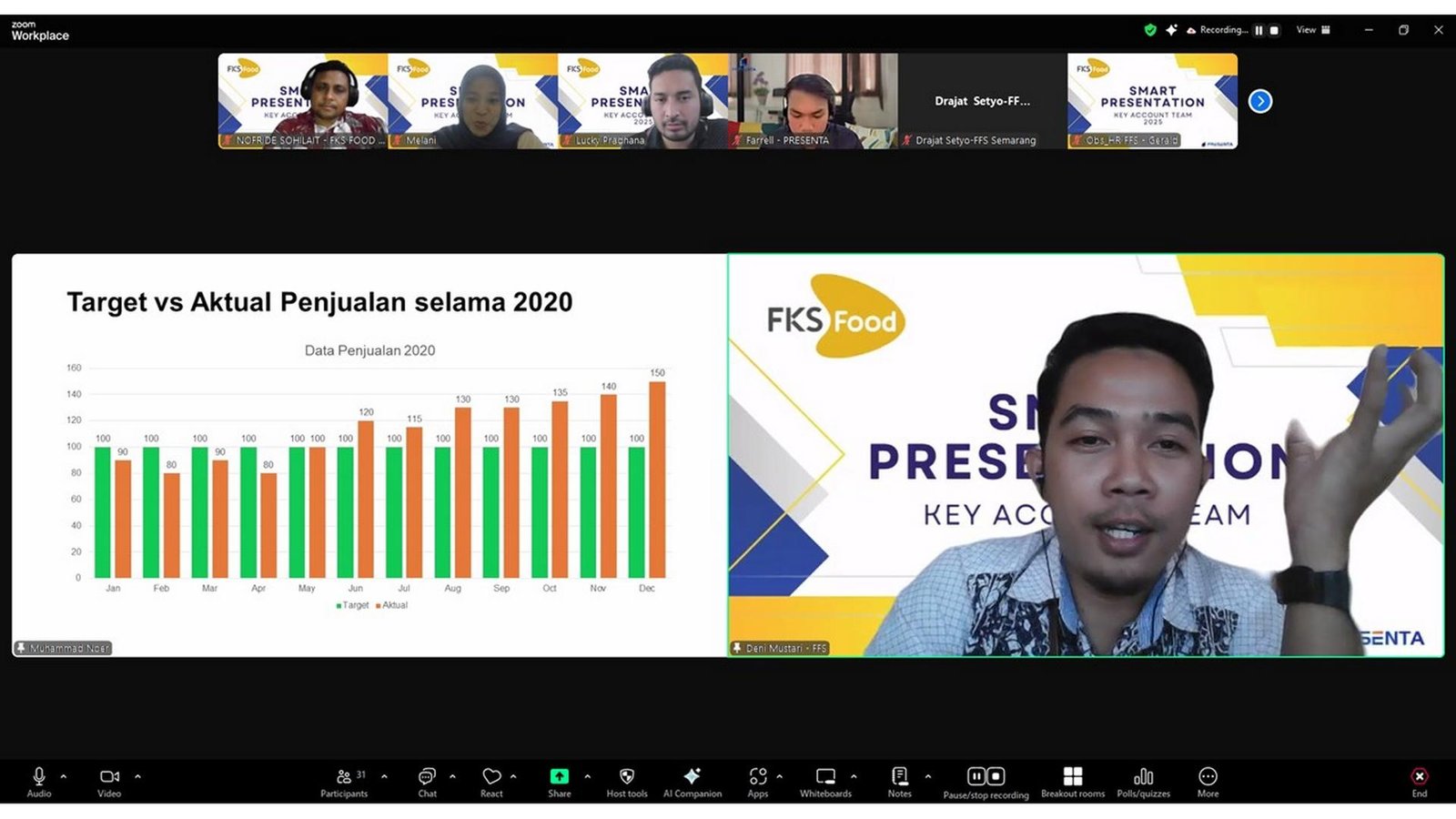1456x819 pixels.
Task: Open the Participants panel
Action: 344,781
